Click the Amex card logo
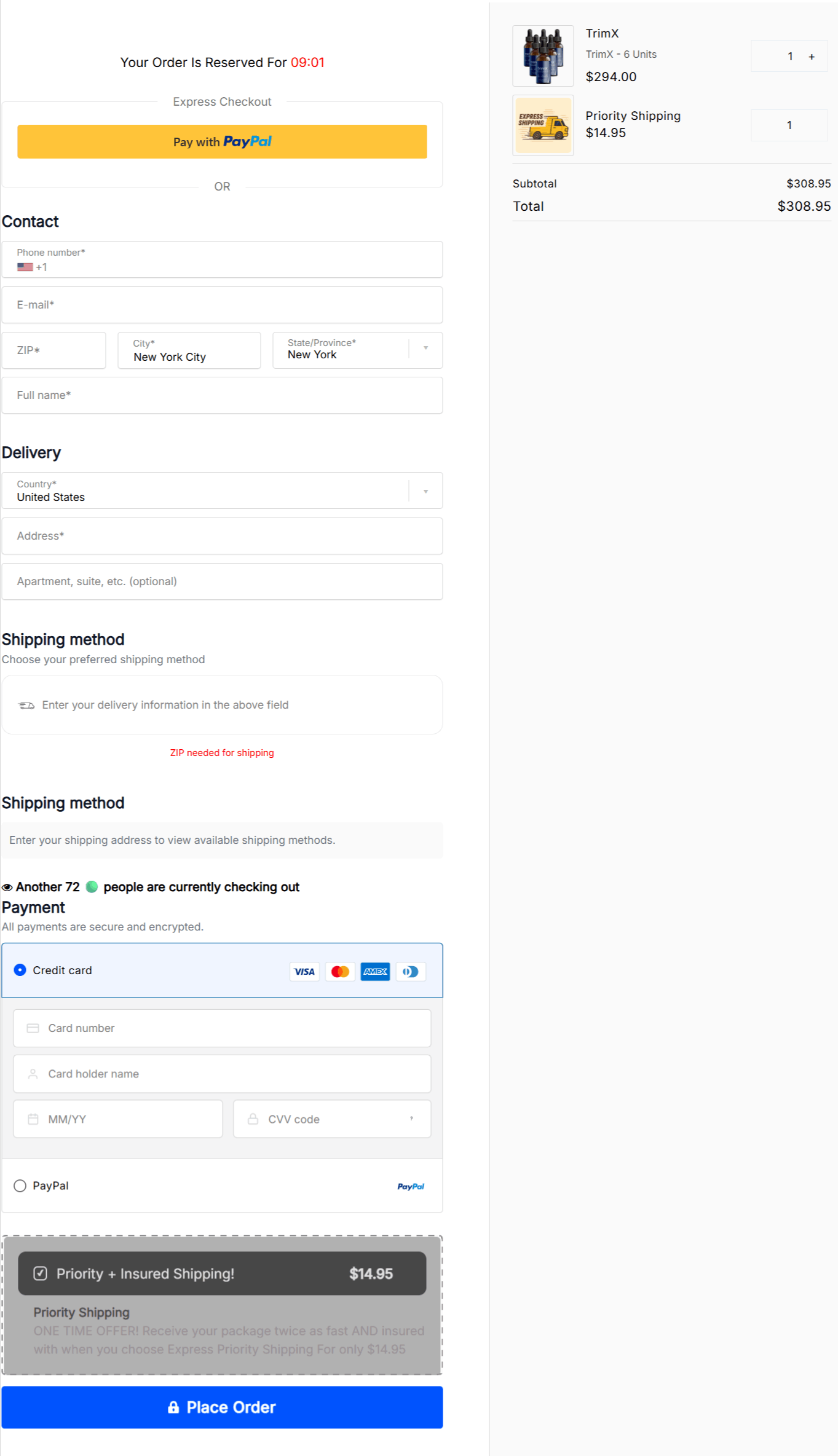Viewport: 838px width, 1456px height. click(375, 972)
